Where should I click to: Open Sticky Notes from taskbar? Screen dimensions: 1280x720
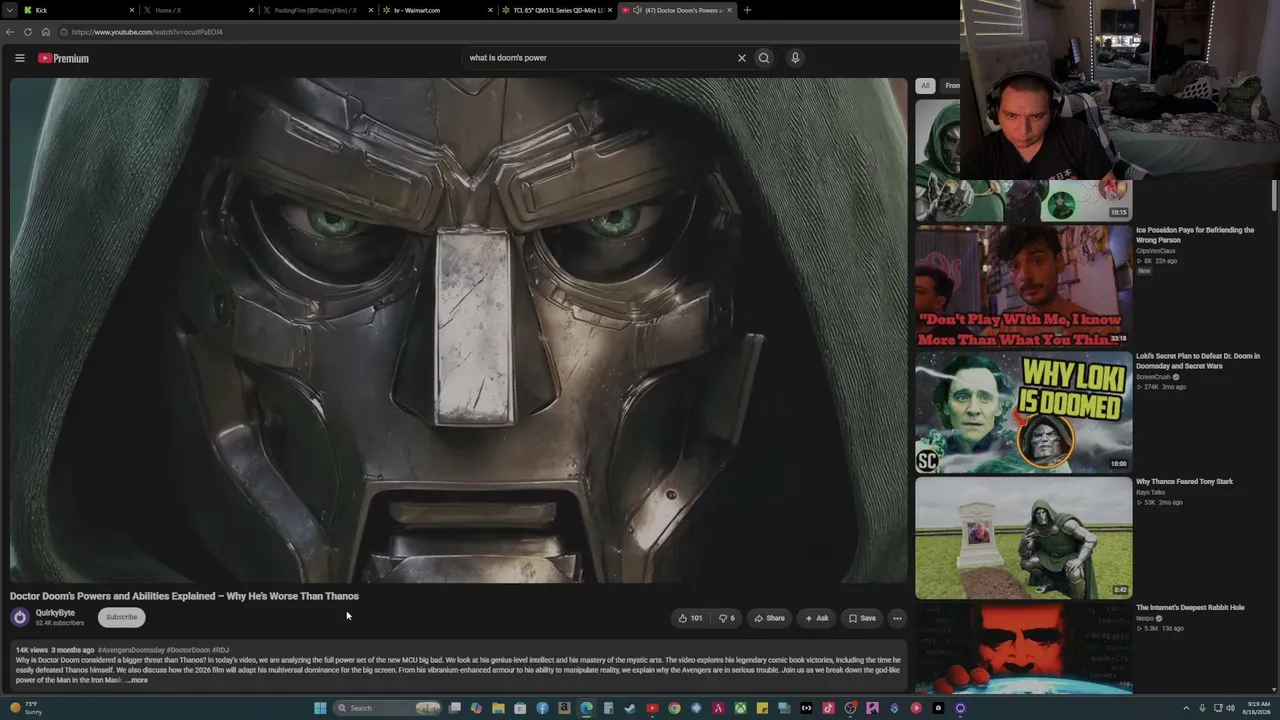762,708
